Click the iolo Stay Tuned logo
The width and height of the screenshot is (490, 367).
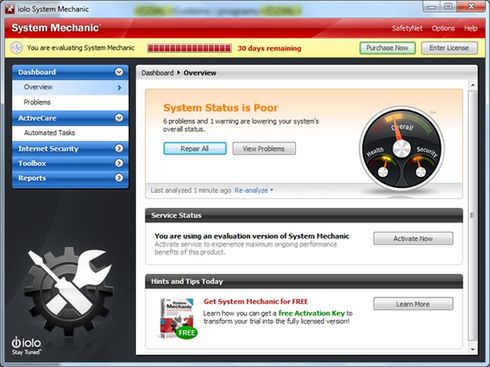click(26, 346)
